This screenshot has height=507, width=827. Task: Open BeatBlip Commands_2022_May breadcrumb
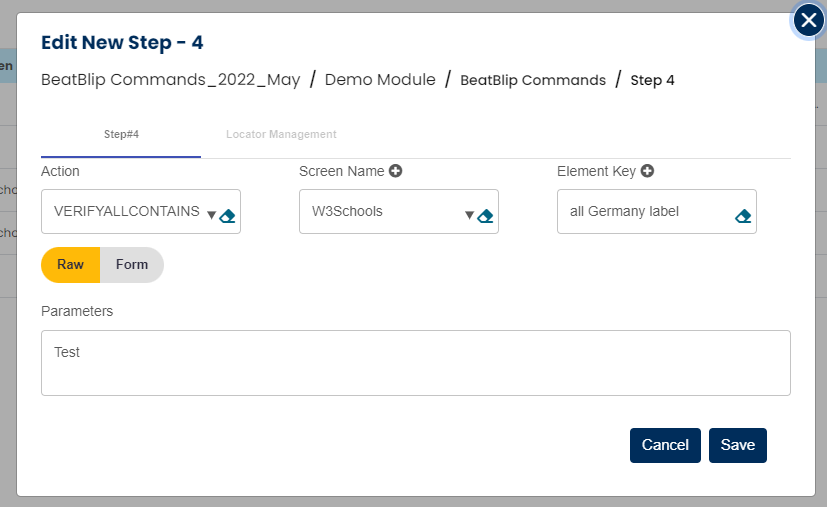point(171,80)
